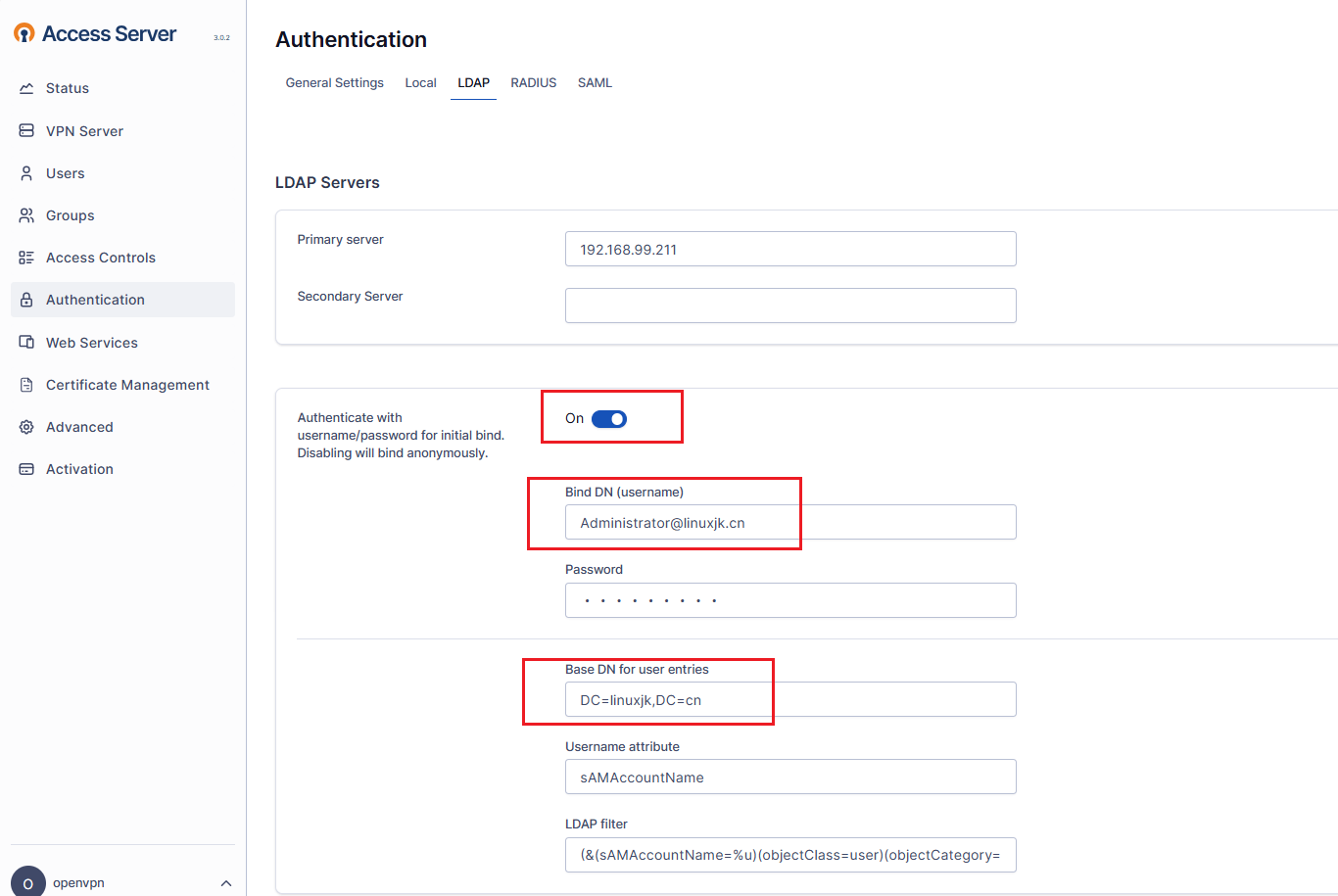The width and height of the screenshot is (1338, 896).
Task: Click the Web Services icon
Action: click(x=26, y=343)
